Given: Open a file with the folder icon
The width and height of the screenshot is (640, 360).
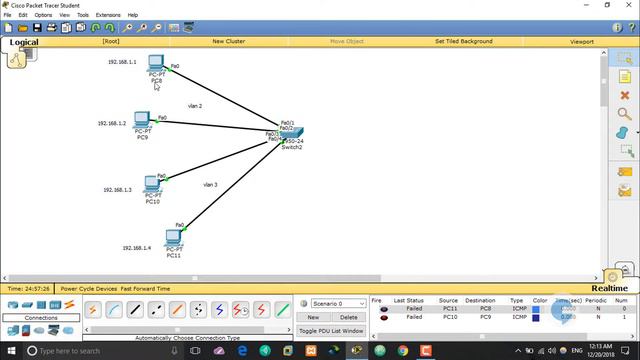Looking at the screenshot, I should [23, 28].
